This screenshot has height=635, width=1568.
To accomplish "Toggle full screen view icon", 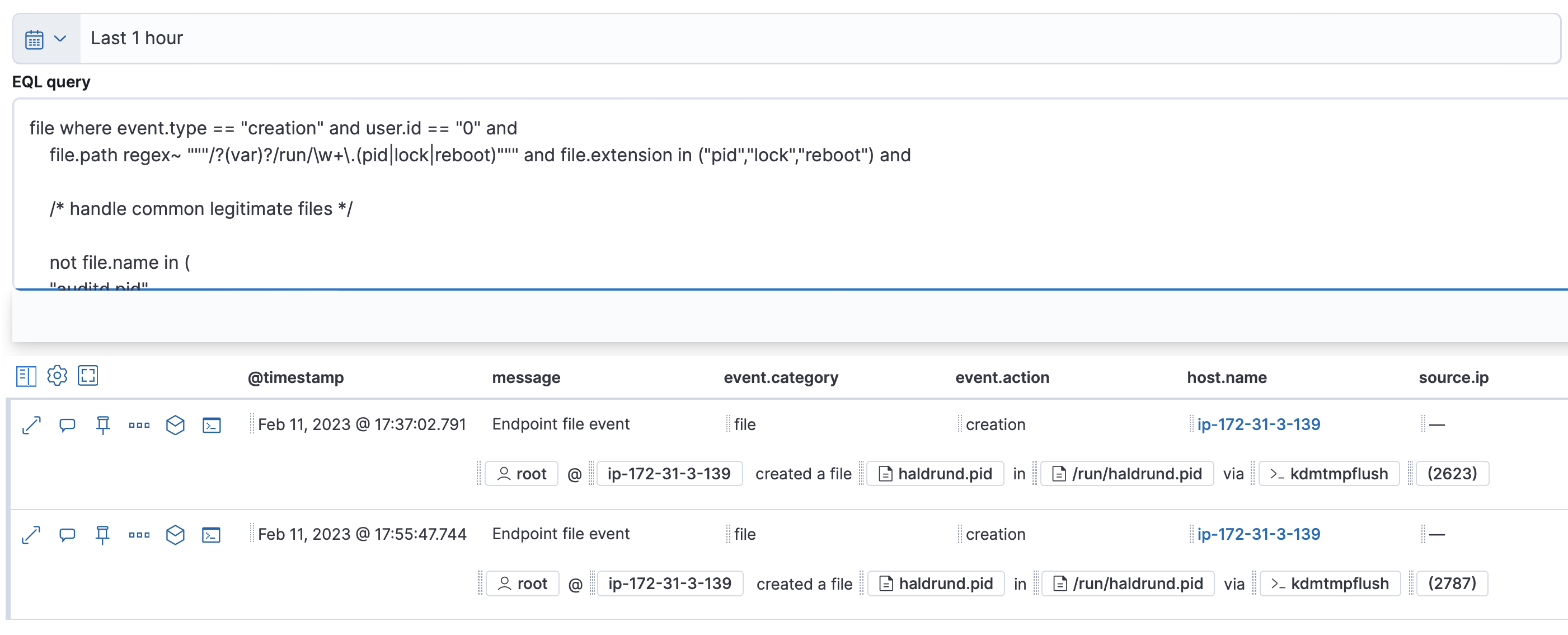I will pyautogui.click(x=88, y=376).
